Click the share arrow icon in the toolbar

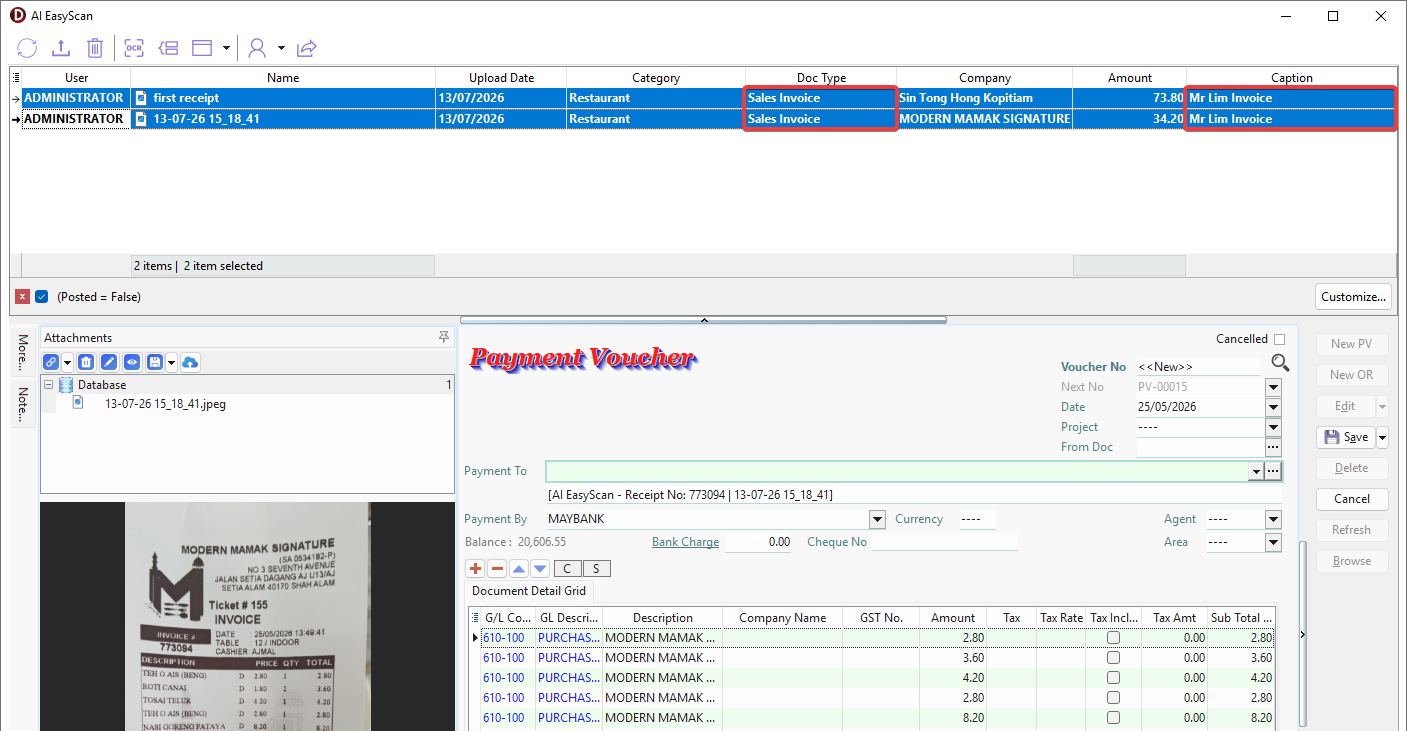coord(307,47)
